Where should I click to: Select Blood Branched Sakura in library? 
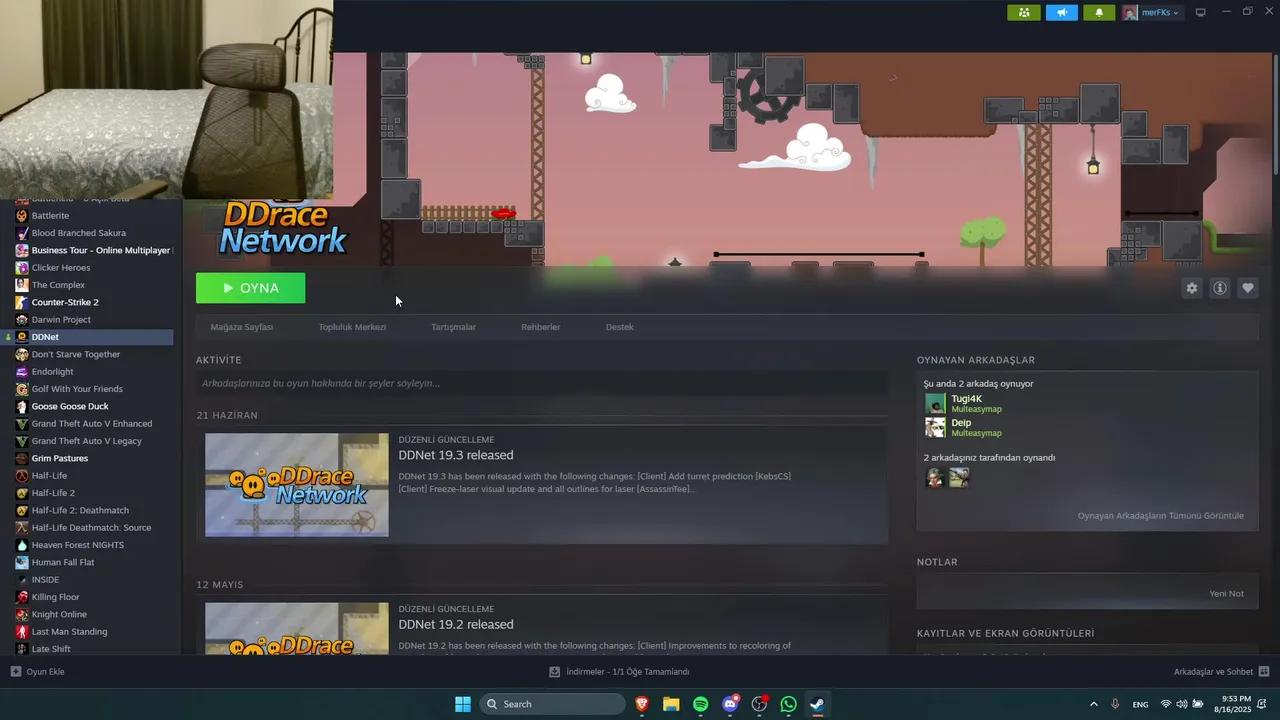[x=79, y=233]
